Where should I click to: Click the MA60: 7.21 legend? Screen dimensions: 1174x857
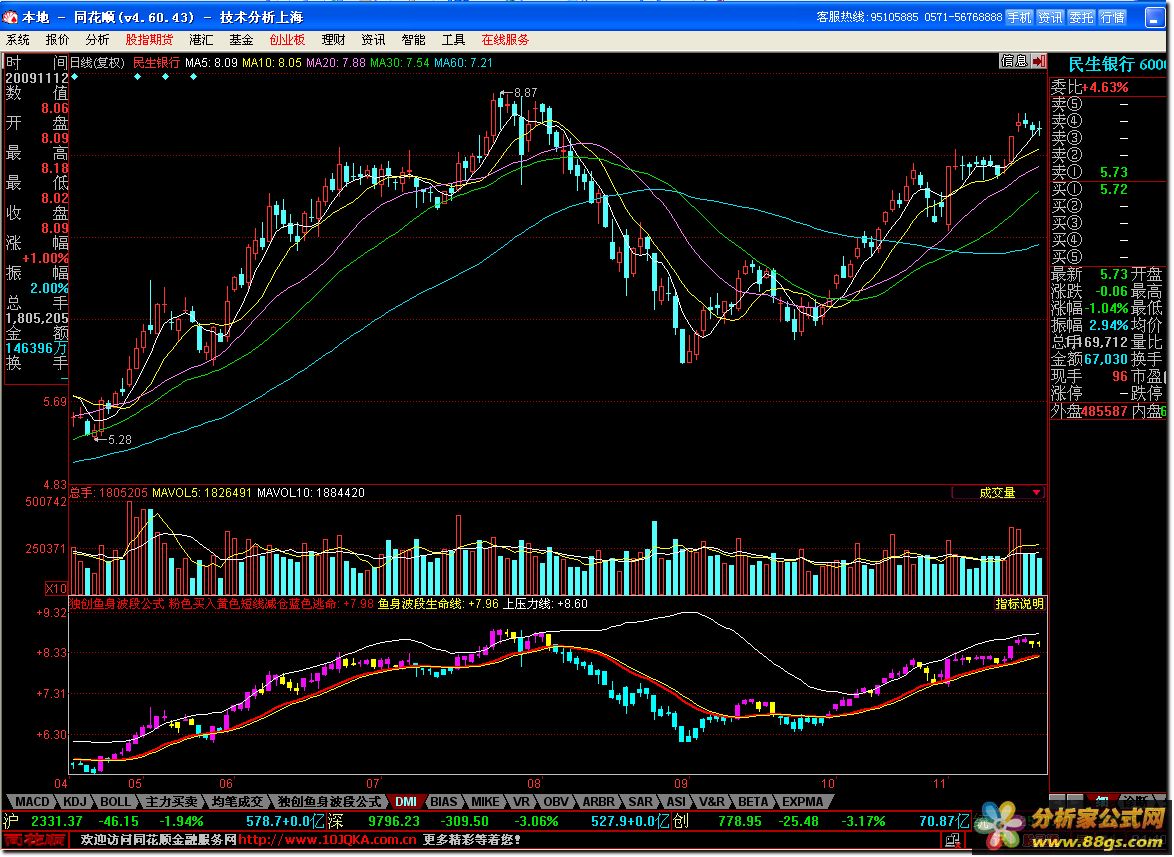pyautogui.click(x=463, y=63)
